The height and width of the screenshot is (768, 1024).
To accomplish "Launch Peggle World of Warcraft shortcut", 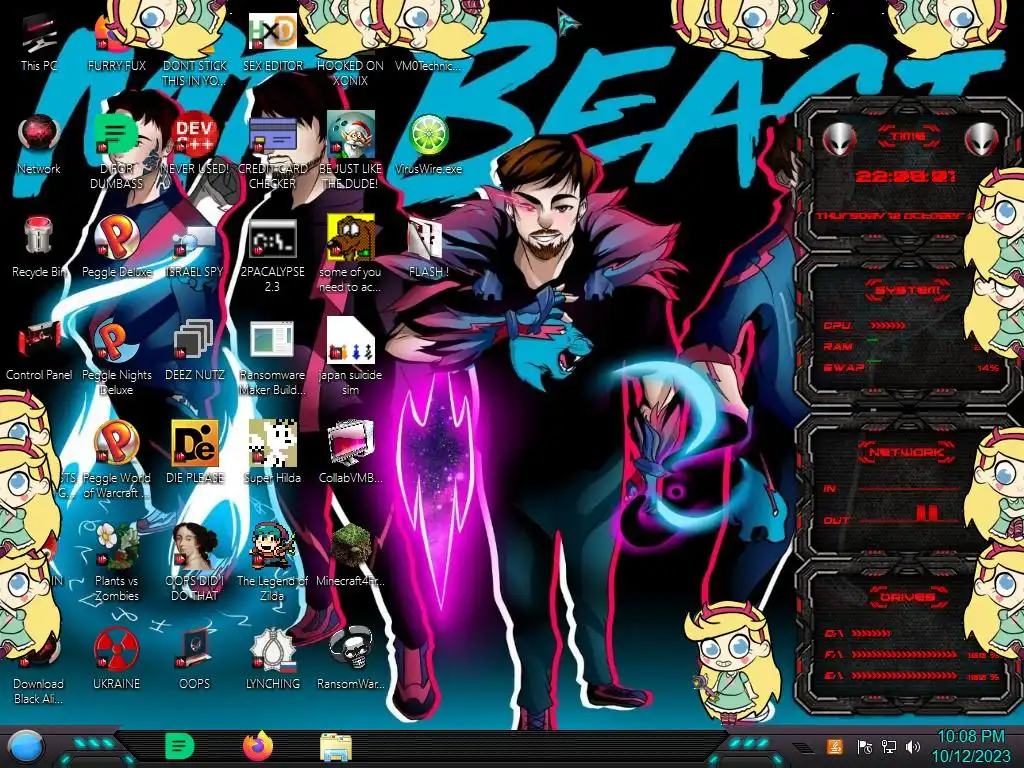I will click(x=116, y=460).
